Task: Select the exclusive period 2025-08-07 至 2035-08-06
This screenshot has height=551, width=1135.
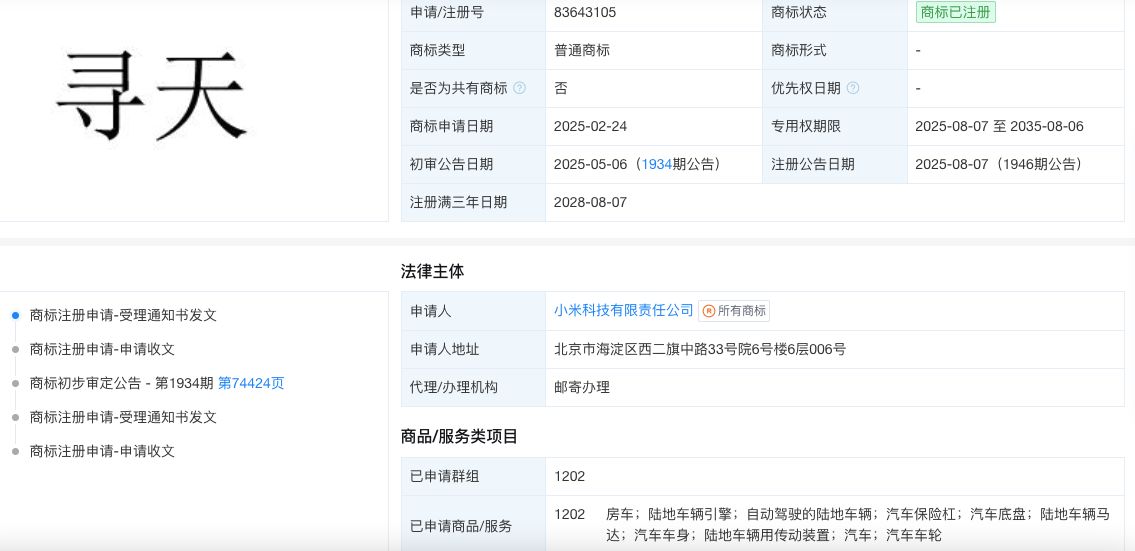Action: coord(999,126)
